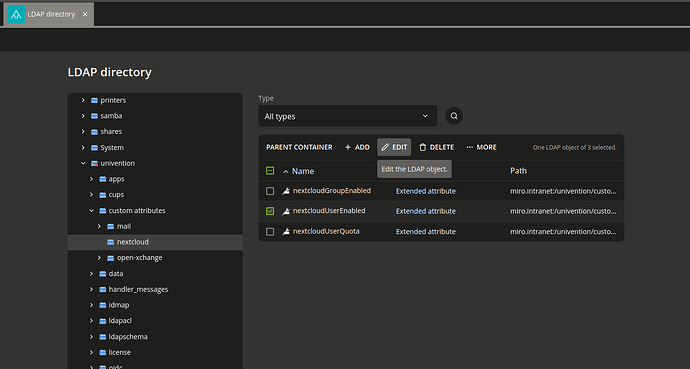
Task: Switch to the LDAP directory tab
Action: pyautogui.click(x=49, y=15)
